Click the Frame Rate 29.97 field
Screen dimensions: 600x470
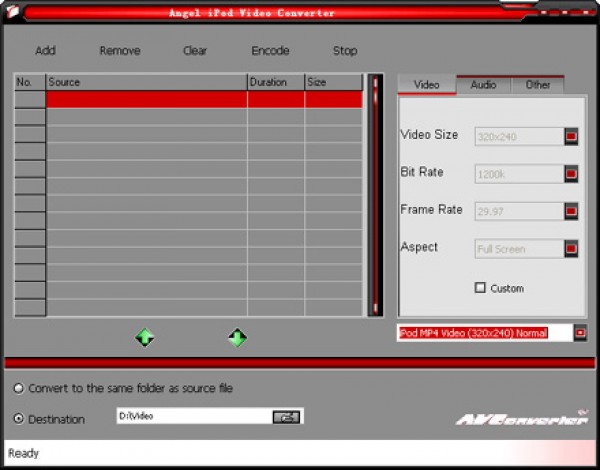(519, 211)
